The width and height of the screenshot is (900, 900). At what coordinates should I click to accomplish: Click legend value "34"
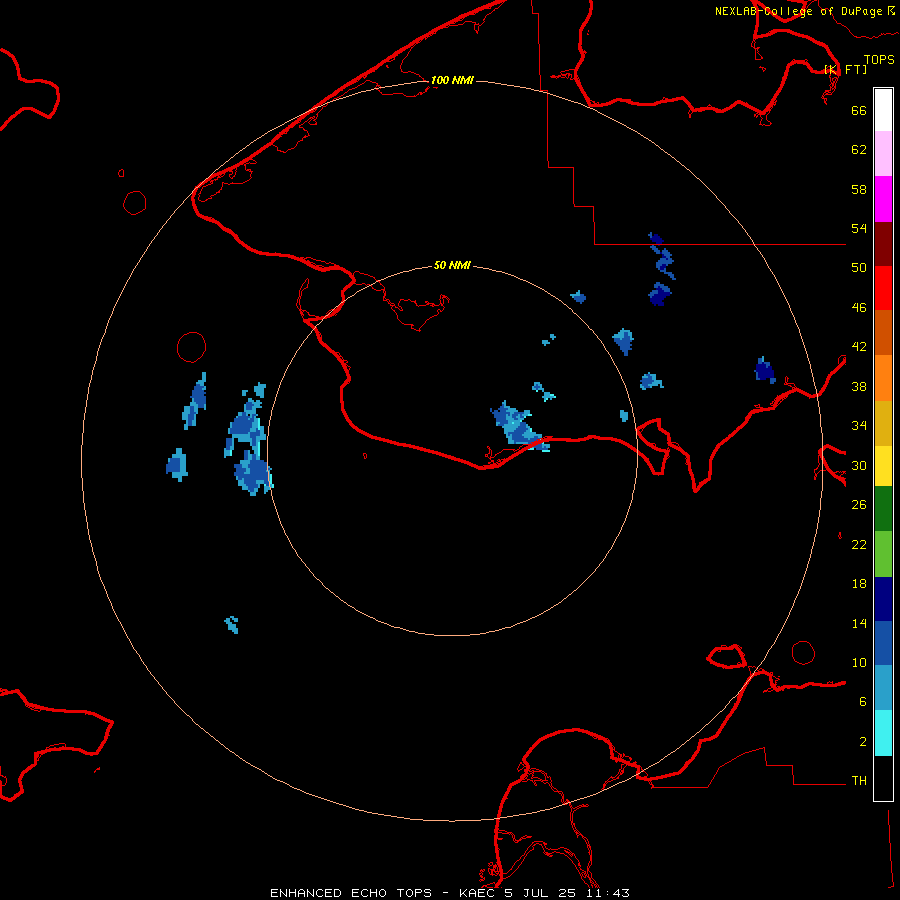(859, 426)
